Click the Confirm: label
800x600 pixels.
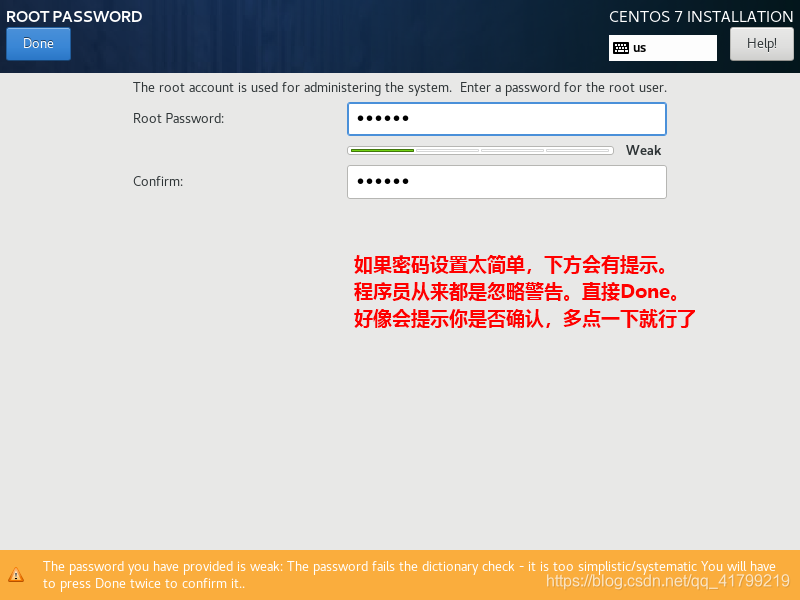click(x=158, y=182)
